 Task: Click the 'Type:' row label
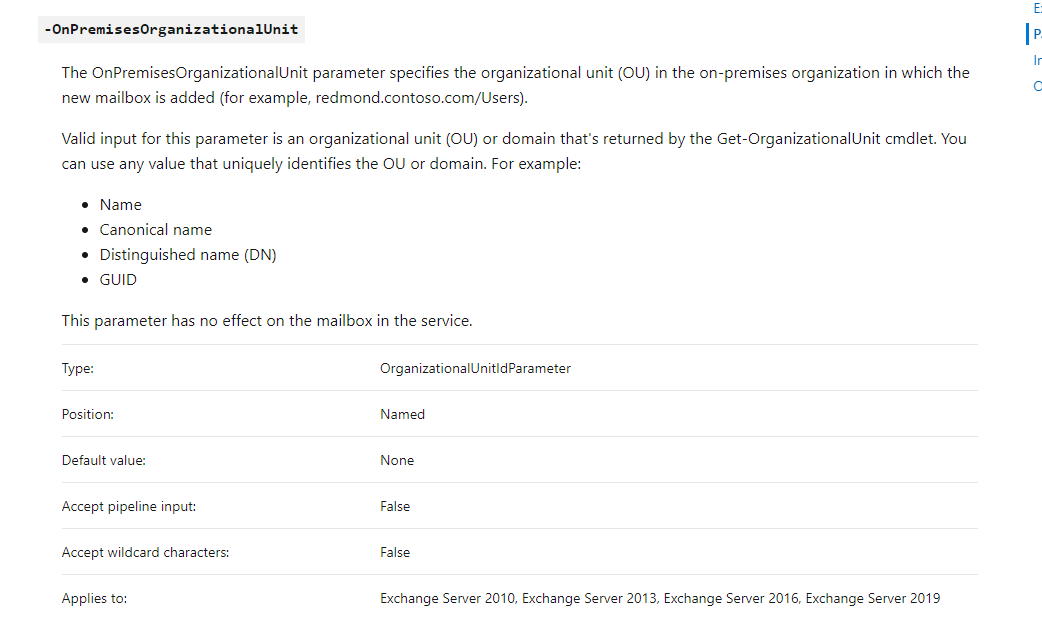click(78, 369)
